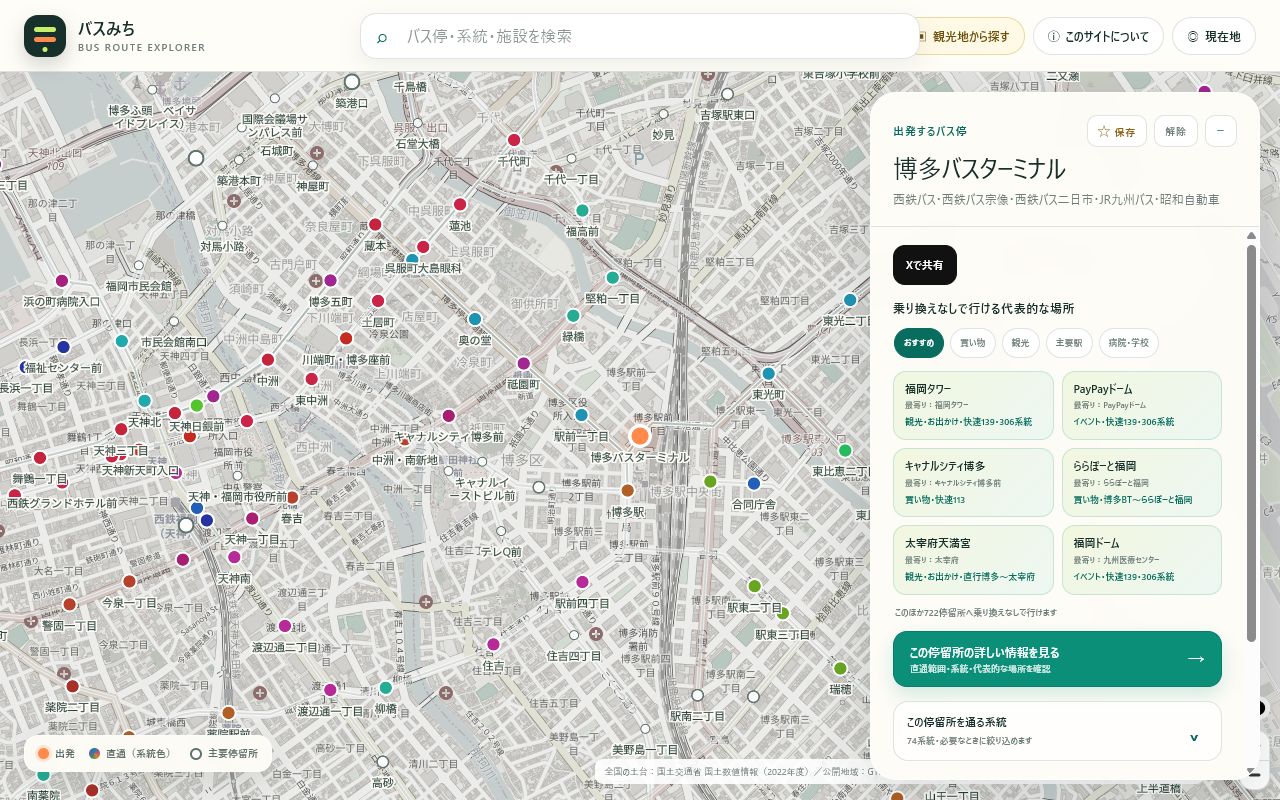This screenshot has width=1280, height=800.
Task: Select the おすすめ filter chip
Action: [x=918, y=343]
